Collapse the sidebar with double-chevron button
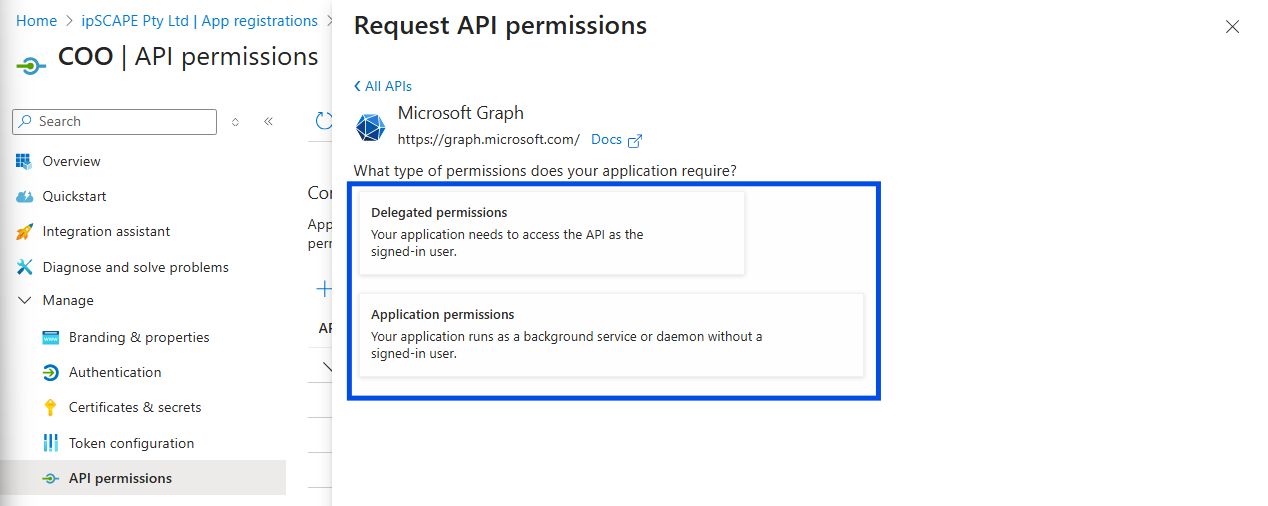 268,122
